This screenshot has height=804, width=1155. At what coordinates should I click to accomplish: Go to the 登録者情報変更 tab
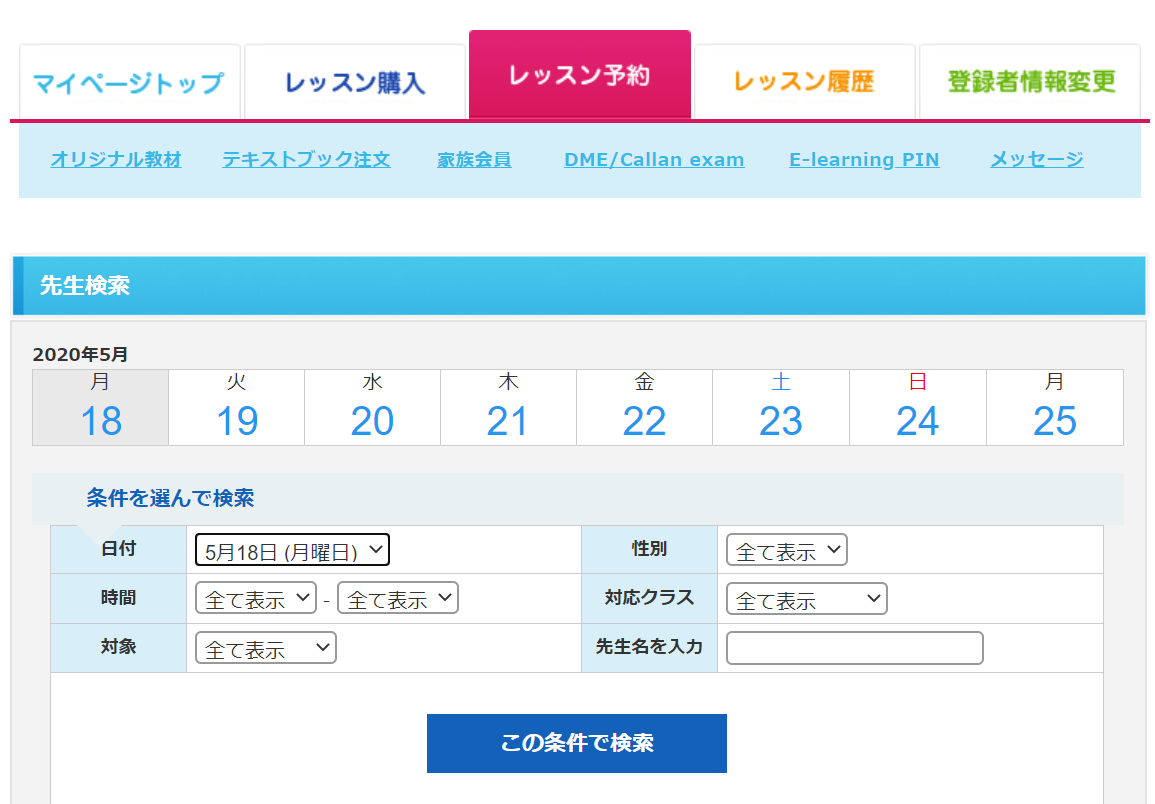(x=1030, y=82)
